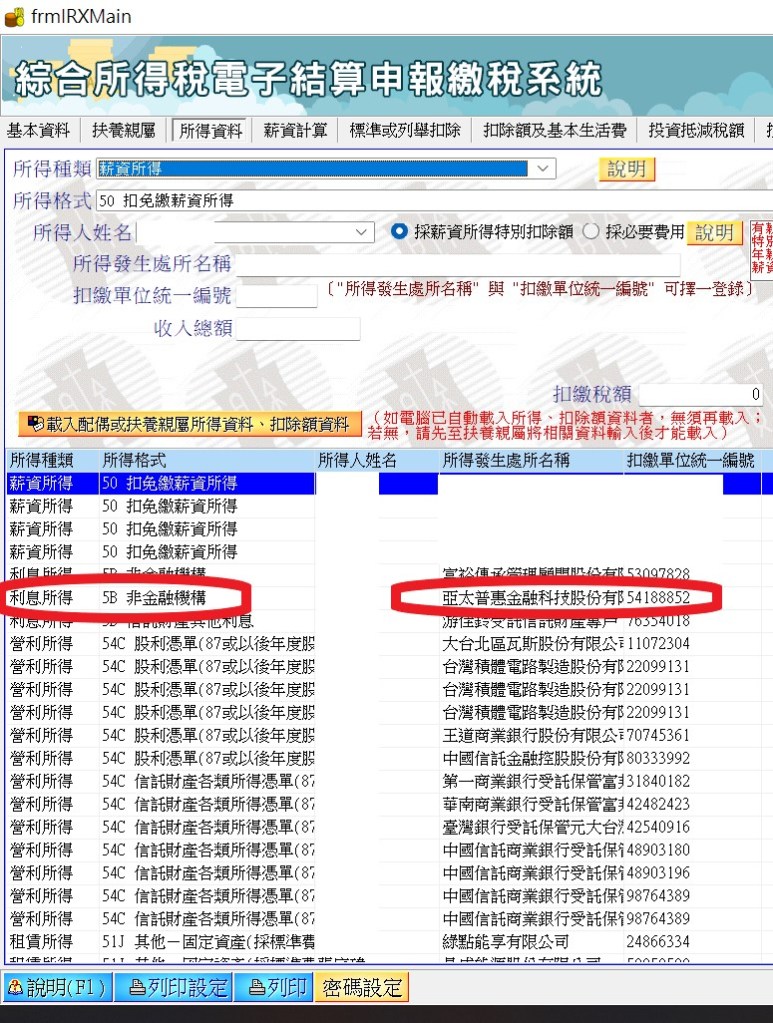Viewport: 773px width, 1023px height.
Task: Go to 薪資計算 tab
Action: click(x=295, y=130)
